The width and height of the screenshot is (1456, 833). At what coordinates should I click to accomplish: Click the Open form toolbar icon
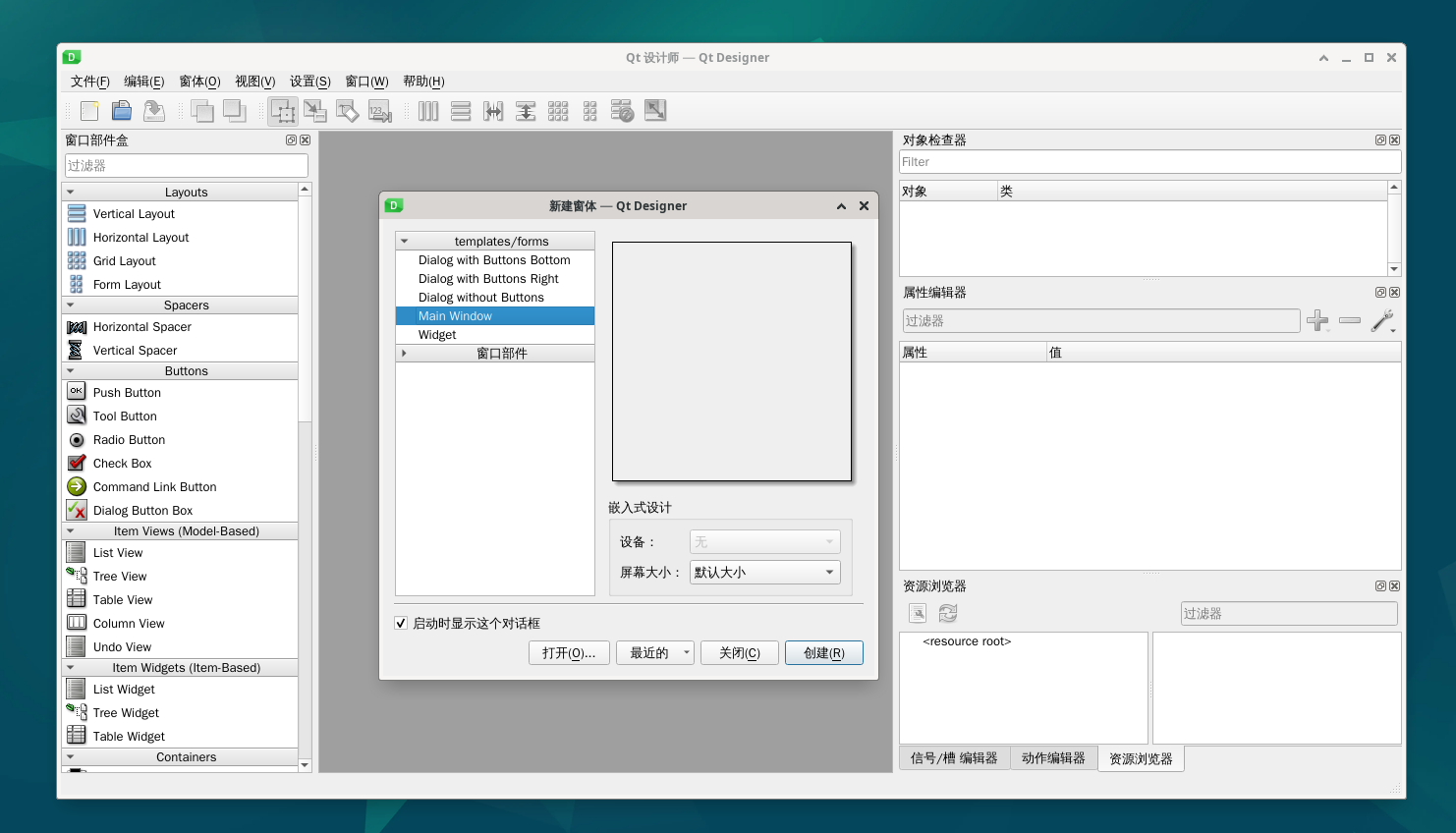(x=122, y=111)
